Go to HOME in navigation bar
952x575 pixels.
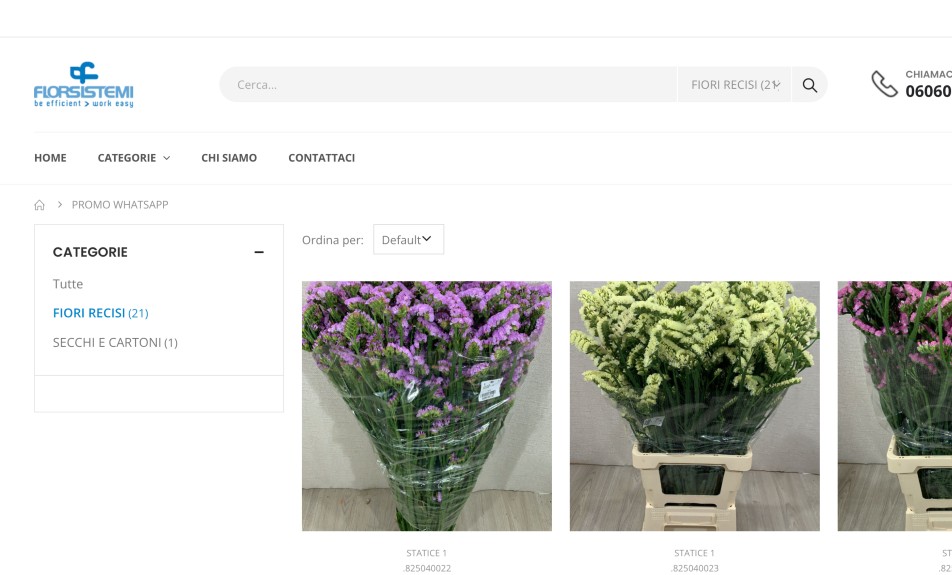(50, 158)
